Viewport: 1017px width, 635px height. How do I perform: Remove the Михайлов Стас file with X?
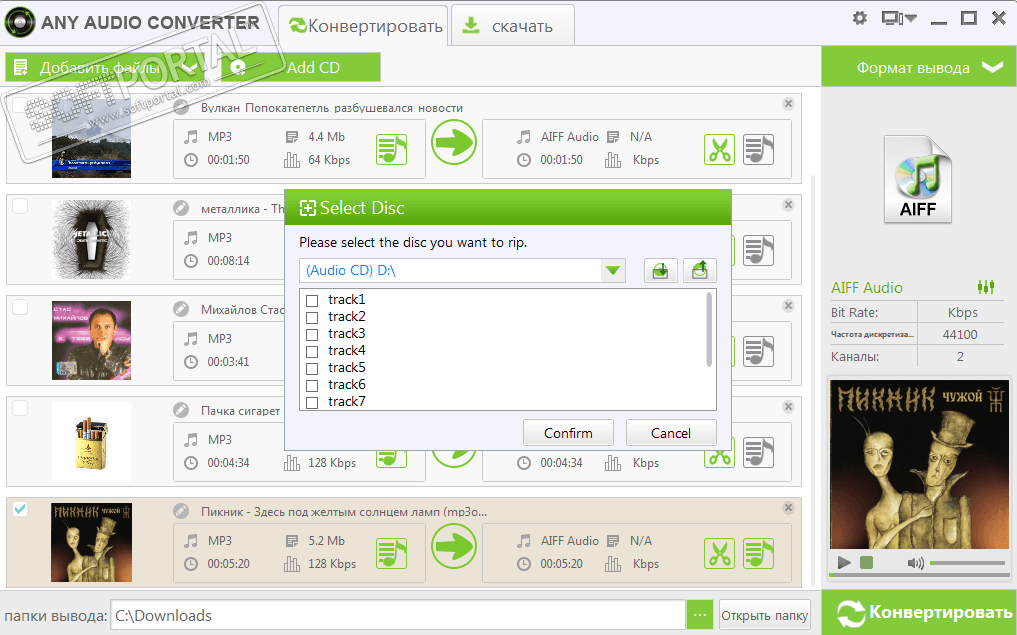point(788,306)
